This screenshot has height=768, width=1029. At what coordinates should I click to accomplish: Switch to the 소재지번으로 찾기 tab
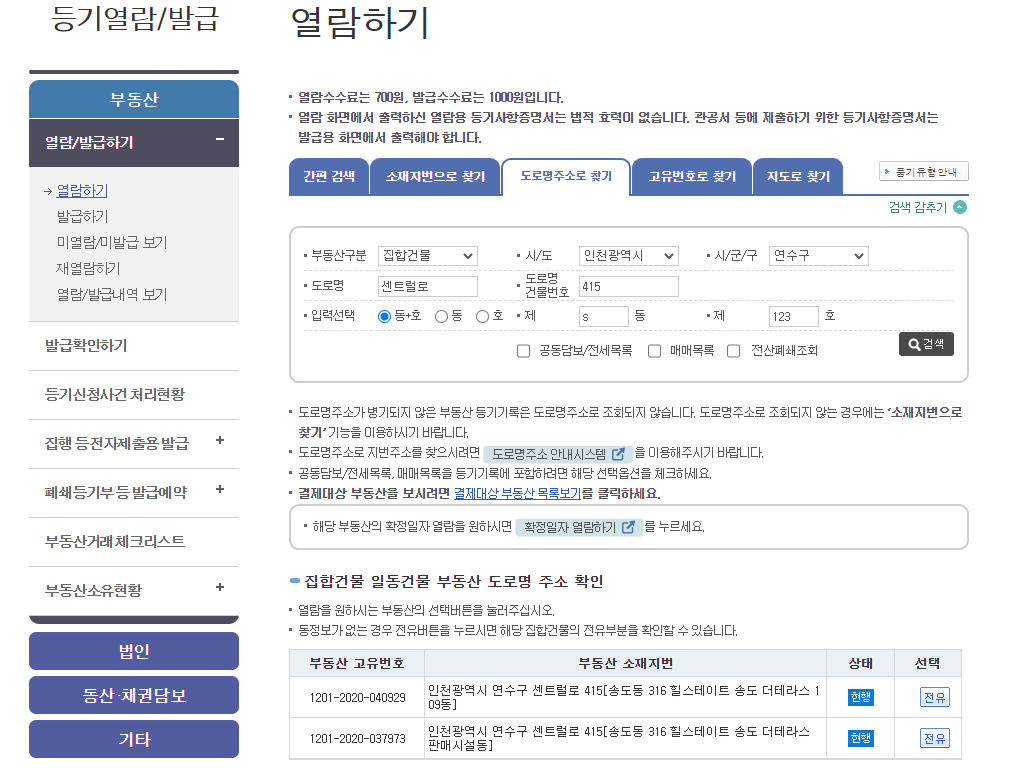point(435,176)
